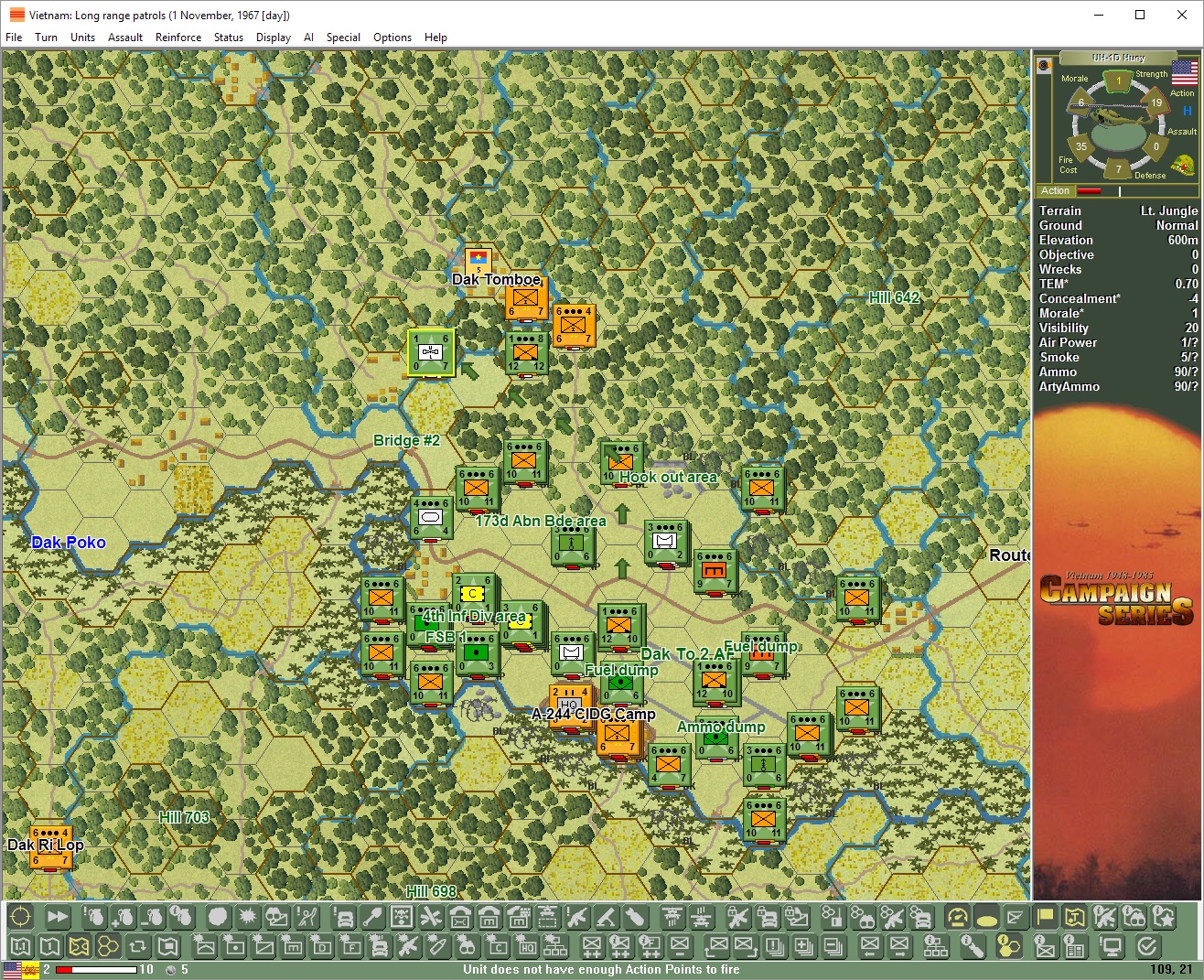Viewport: 1204px width, 980px height.
Task: Click the red progress bar in status bar
Action: 96,969
